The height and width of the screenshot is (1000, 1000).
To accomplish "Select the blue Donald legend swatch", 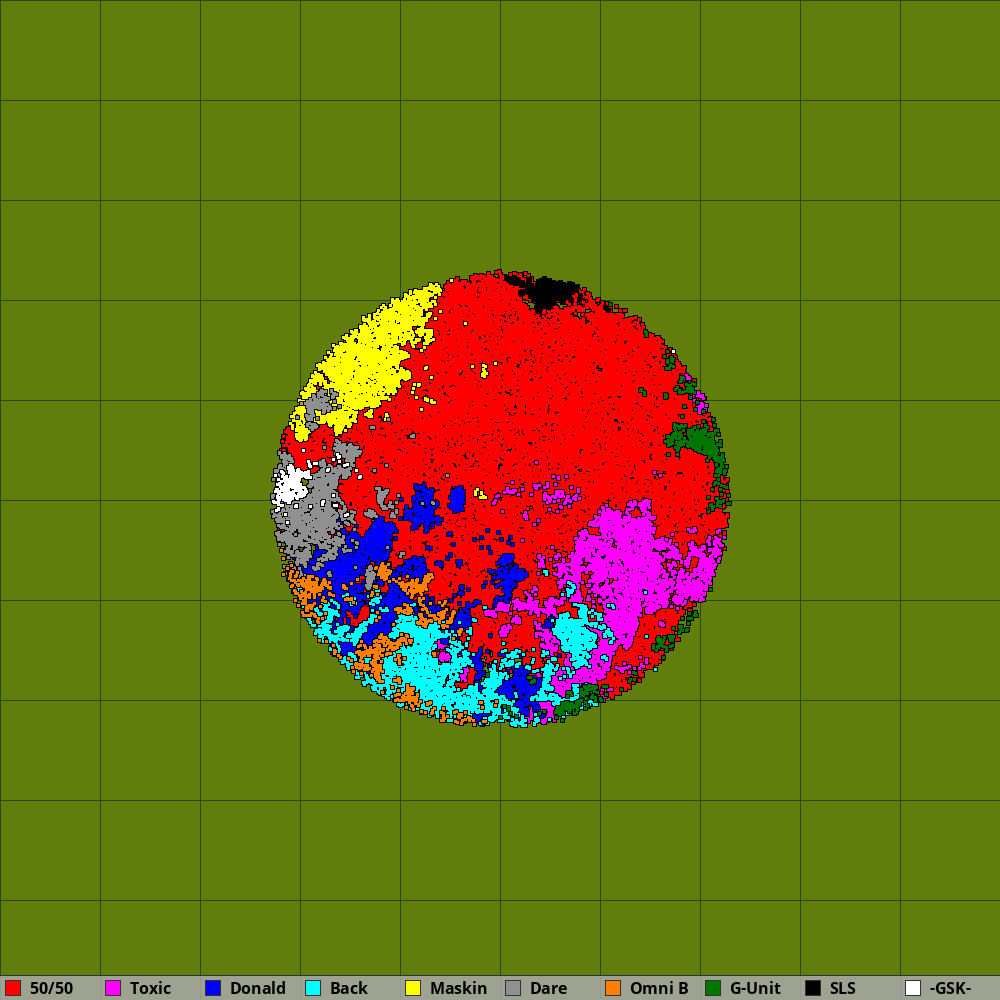I will [x=213, y=988].
